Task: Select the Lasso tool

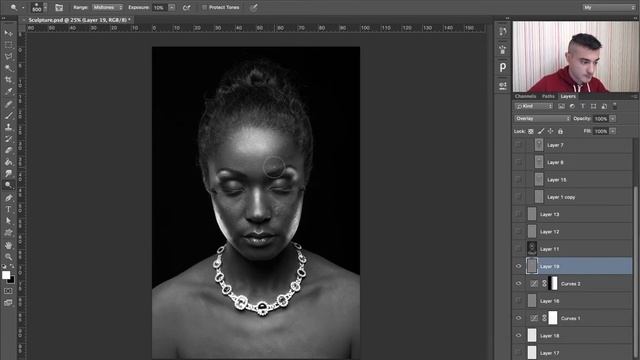Action: pyautogui.click(x=8, y=56)
